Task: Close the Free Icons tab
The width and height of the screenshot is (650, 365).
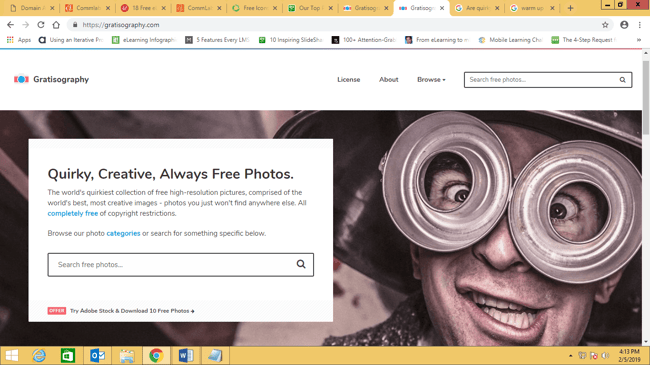Action: click(x=275, y=8)
